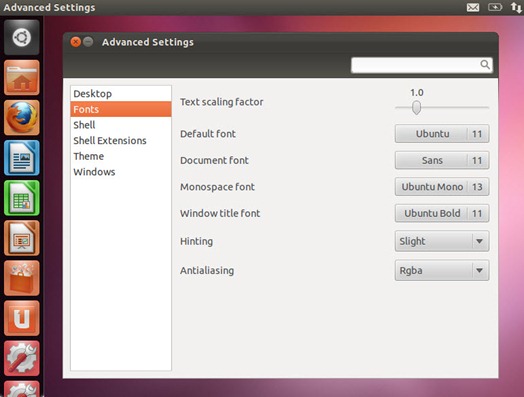Click the Text scaling factor slider handle

pos(416,108)
